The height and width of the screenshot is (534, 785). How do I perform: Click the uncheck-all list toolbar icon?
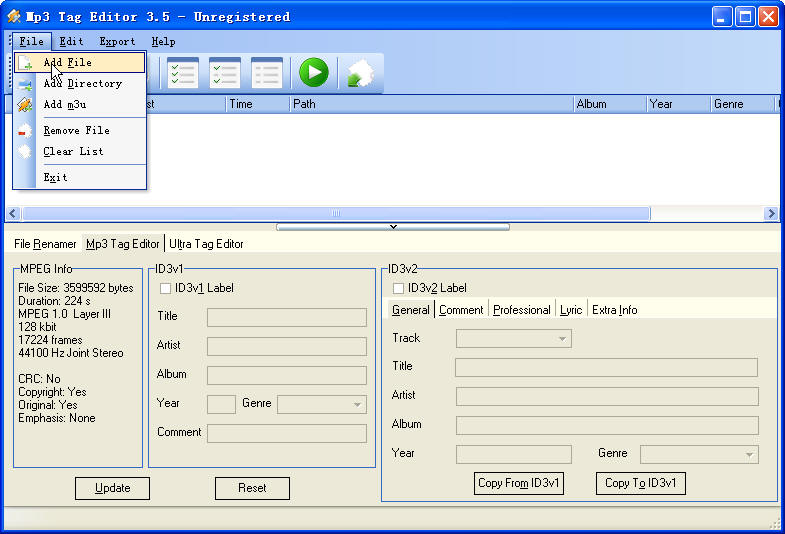(267, 73)
